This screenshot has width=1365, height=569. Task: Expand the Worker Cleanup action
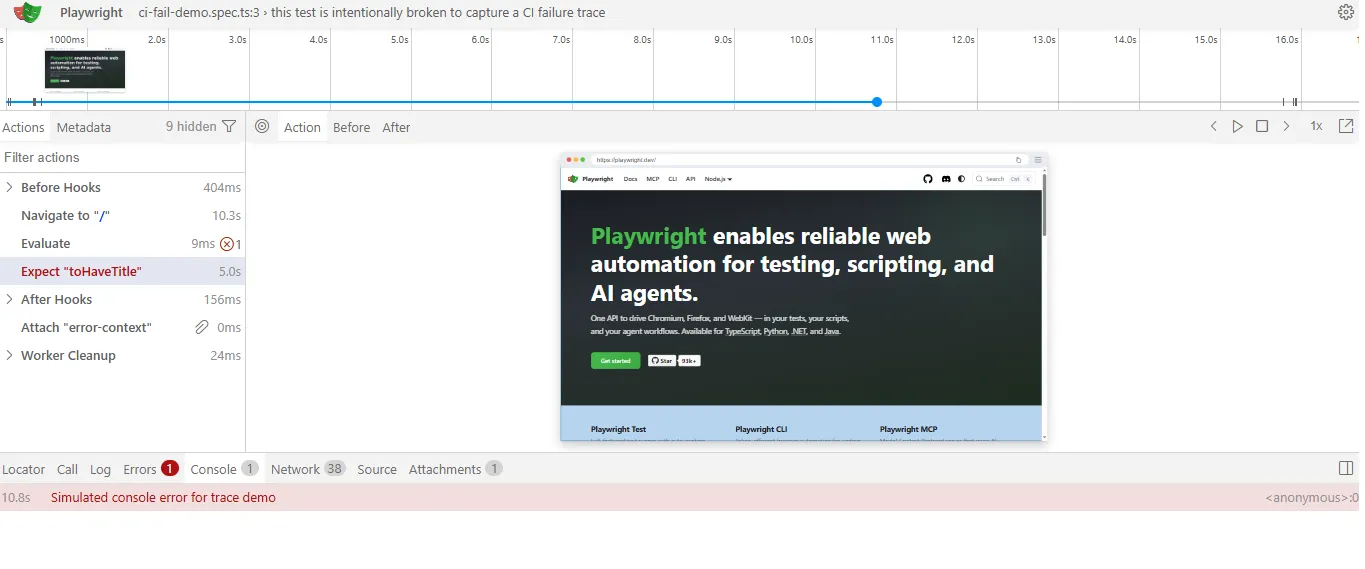[x=9, y=356]
